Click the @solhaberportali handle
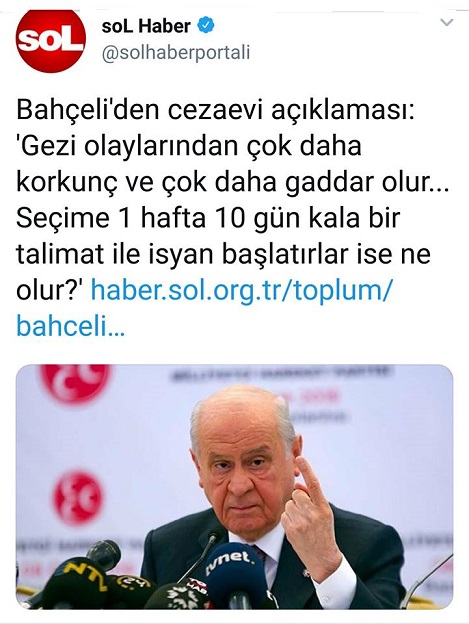This screenshot has width=469, height=624. click(176, 53)
